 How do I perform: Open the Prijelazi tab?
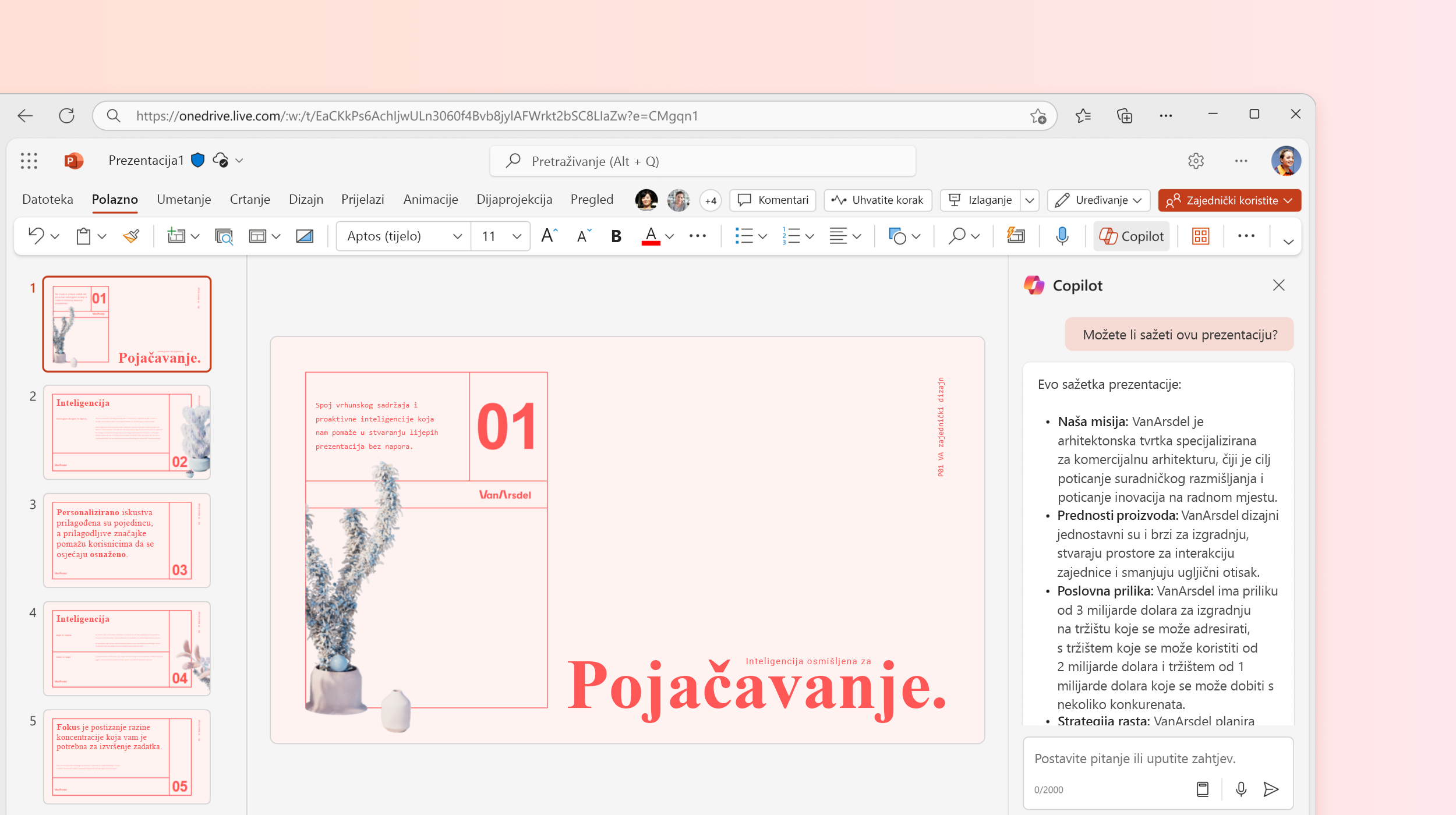362,199
